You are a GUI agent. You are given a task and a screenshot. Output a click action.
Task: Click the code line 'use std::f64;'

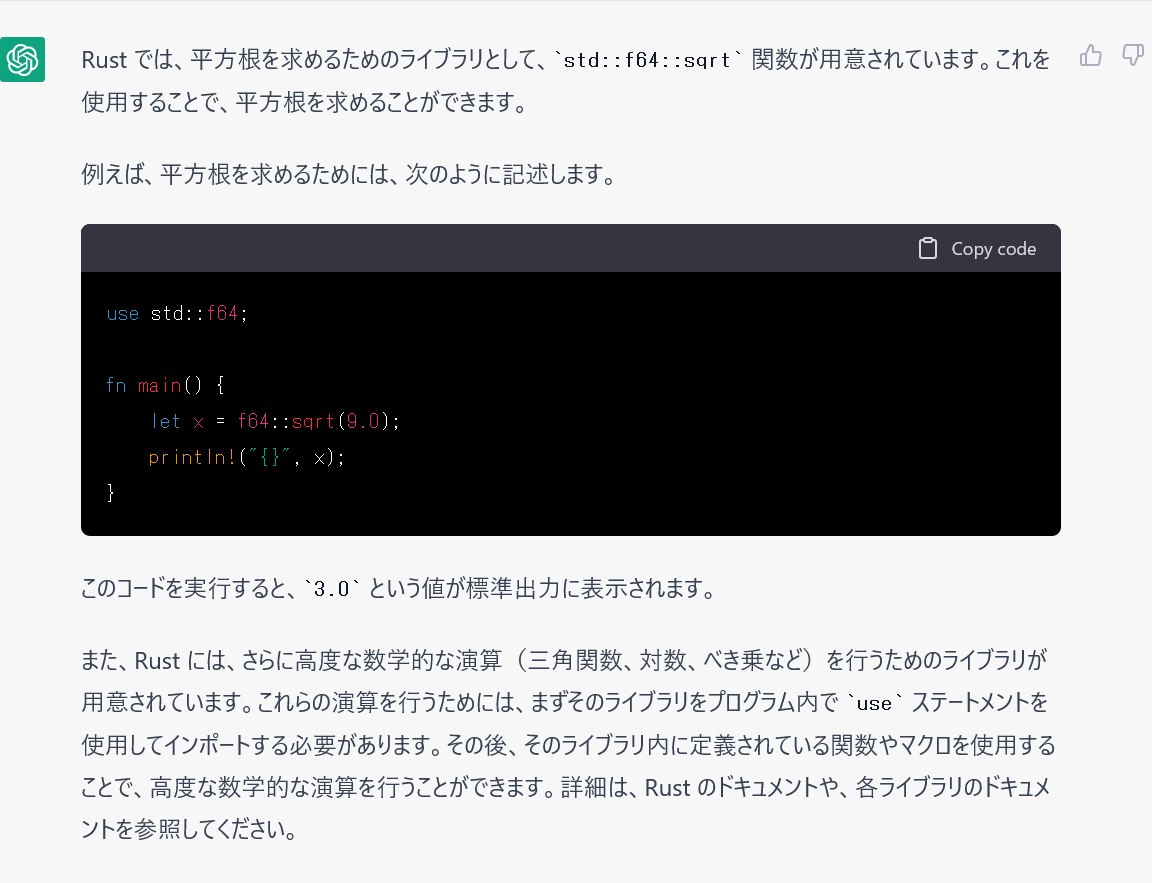[177, 314]
